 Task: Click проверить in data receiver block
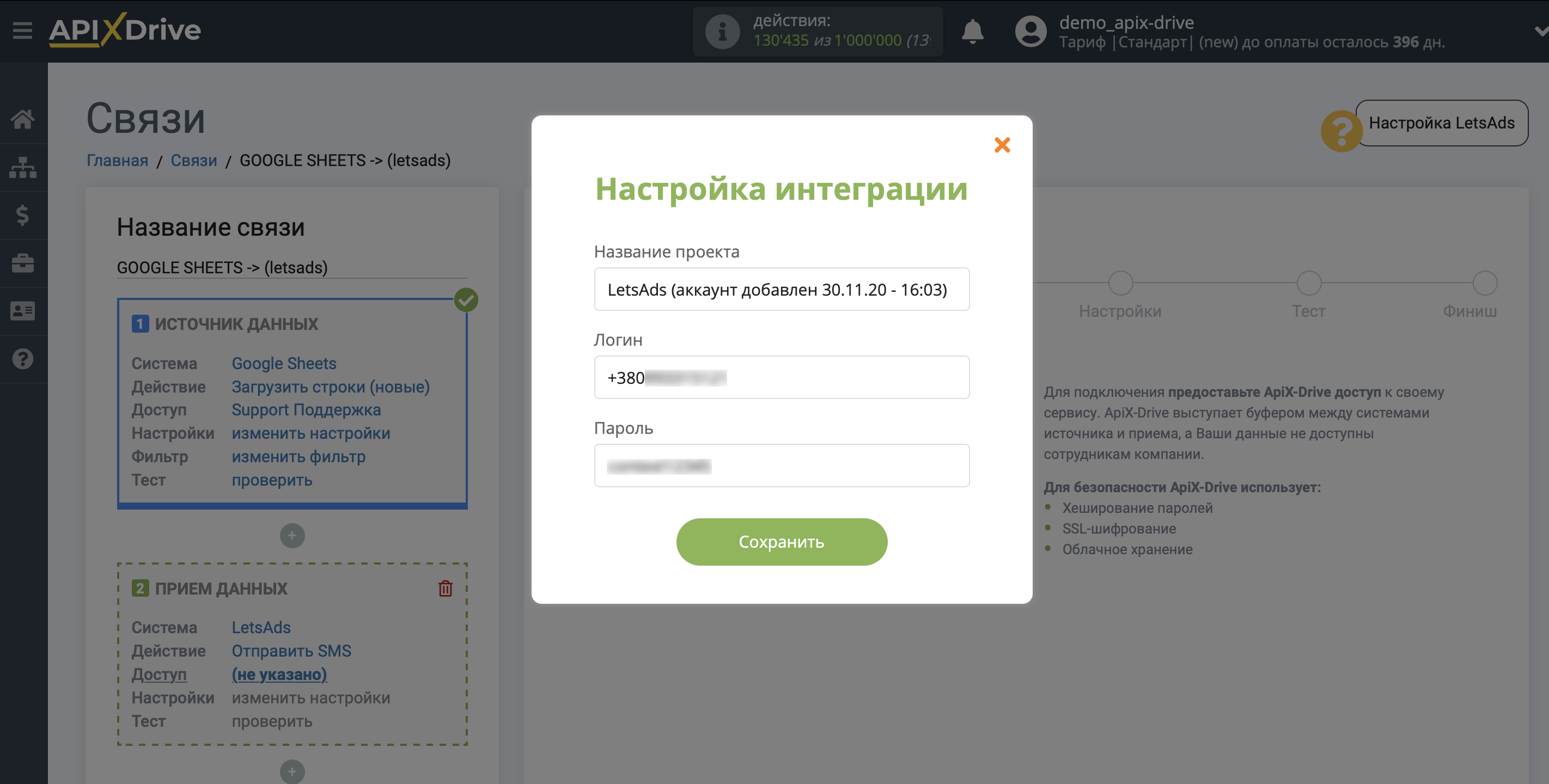point(272,721)
